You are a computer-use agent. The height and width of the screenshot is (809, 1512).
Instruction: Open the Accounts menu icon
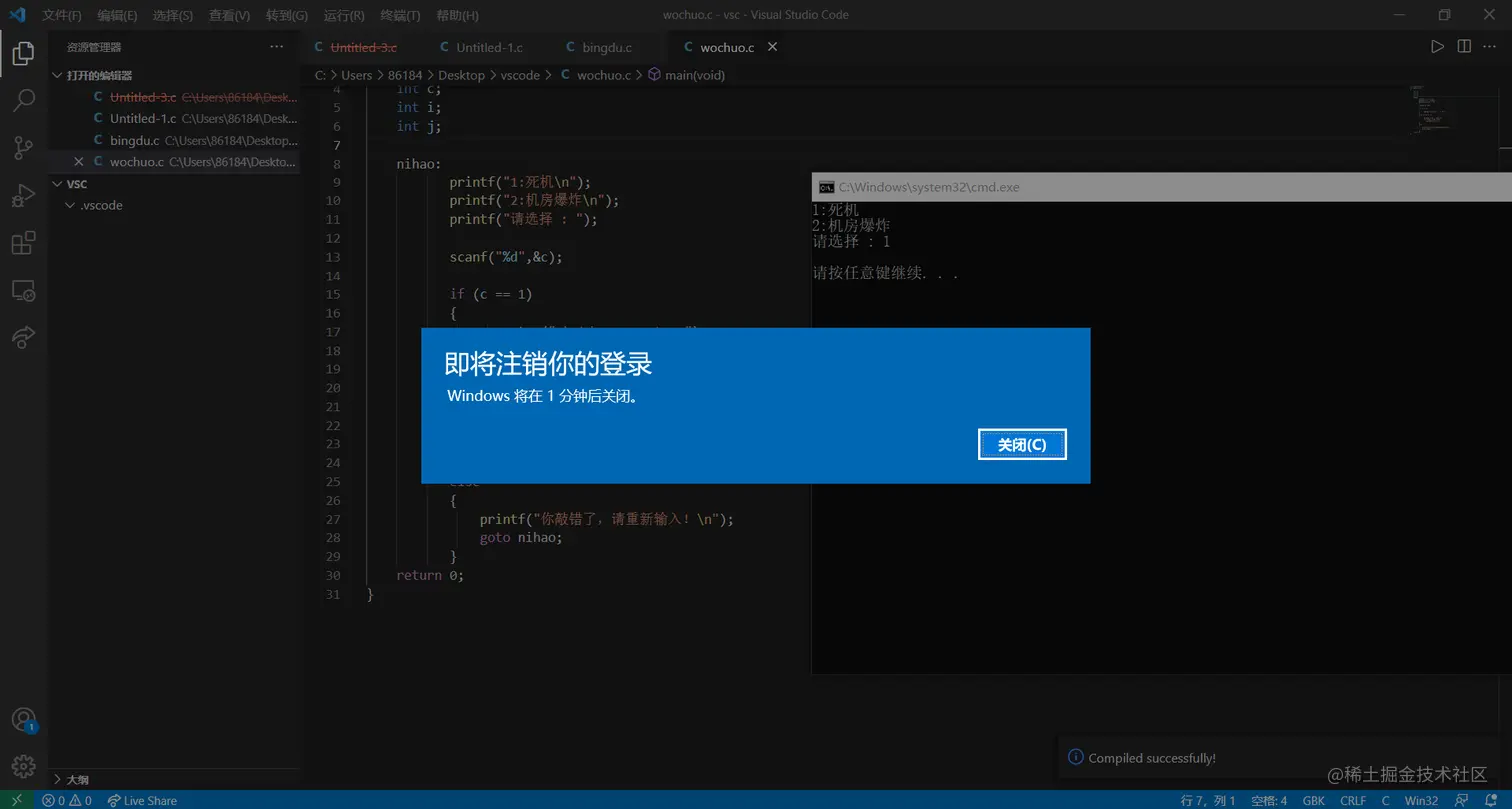24,720
